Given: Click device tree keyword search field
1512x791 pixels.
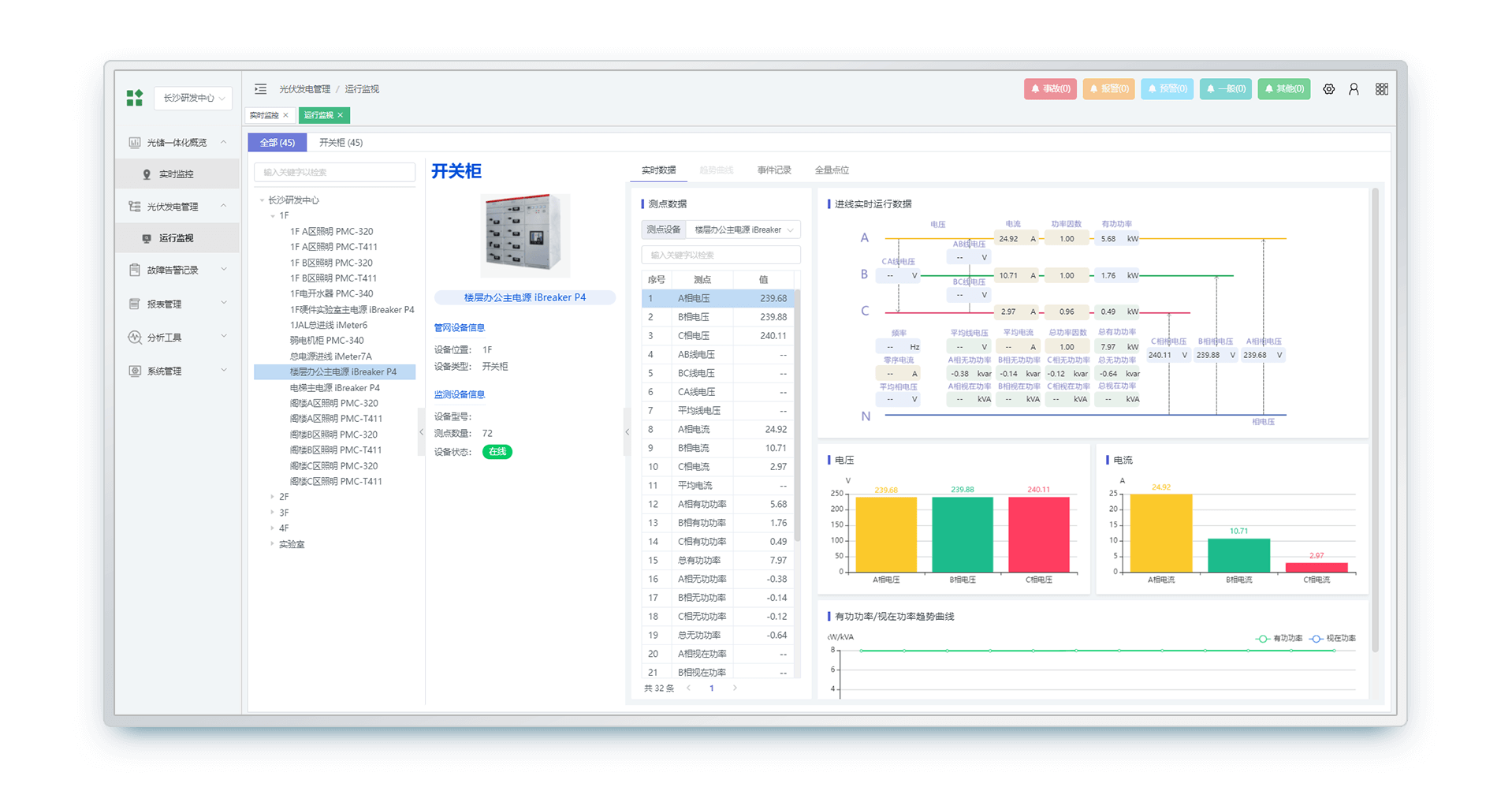Looking at the screenshot, I should point(334,172).
